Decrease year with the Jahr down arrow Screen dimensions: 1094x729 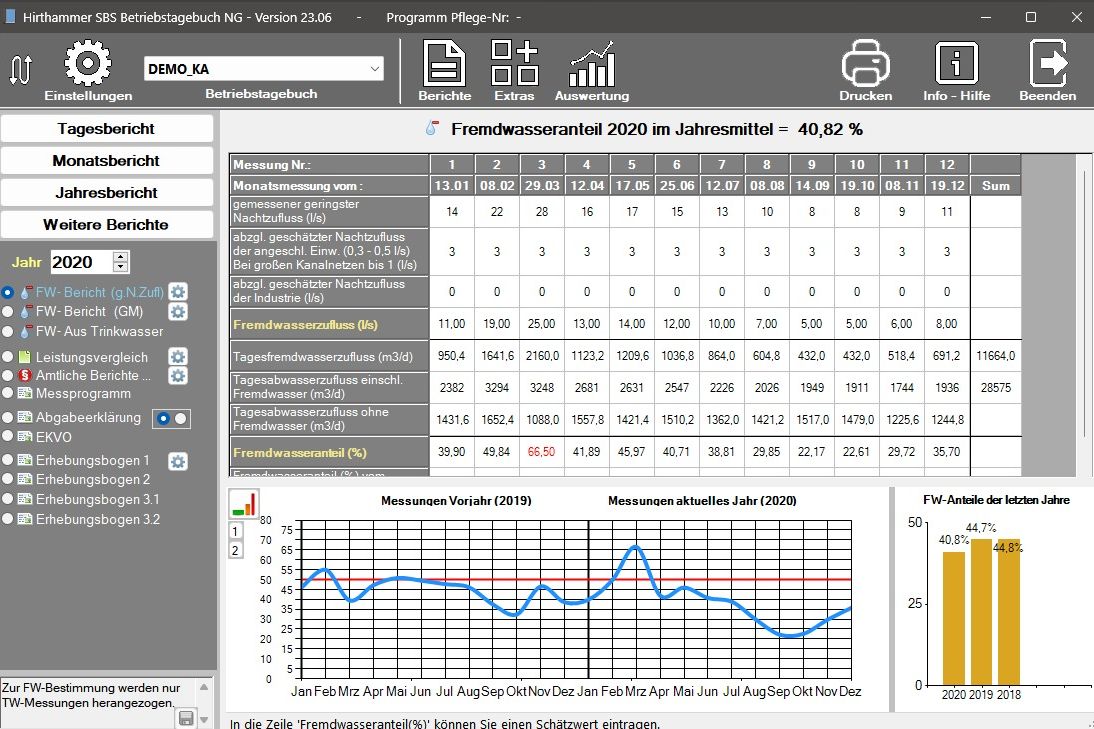tap(121, 268)
